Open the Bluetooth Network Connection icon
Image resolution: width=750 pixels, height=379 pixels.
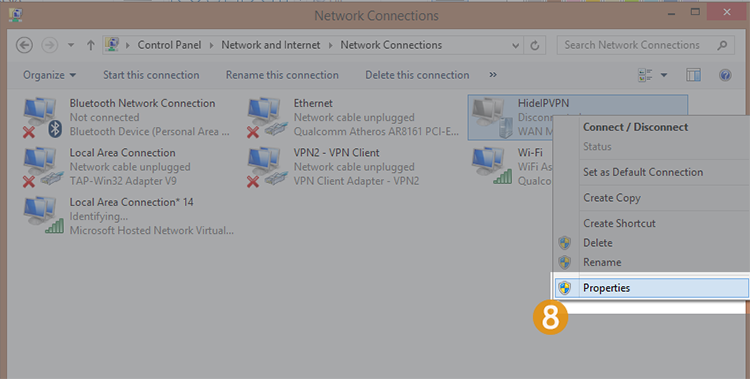click(42, 117)
